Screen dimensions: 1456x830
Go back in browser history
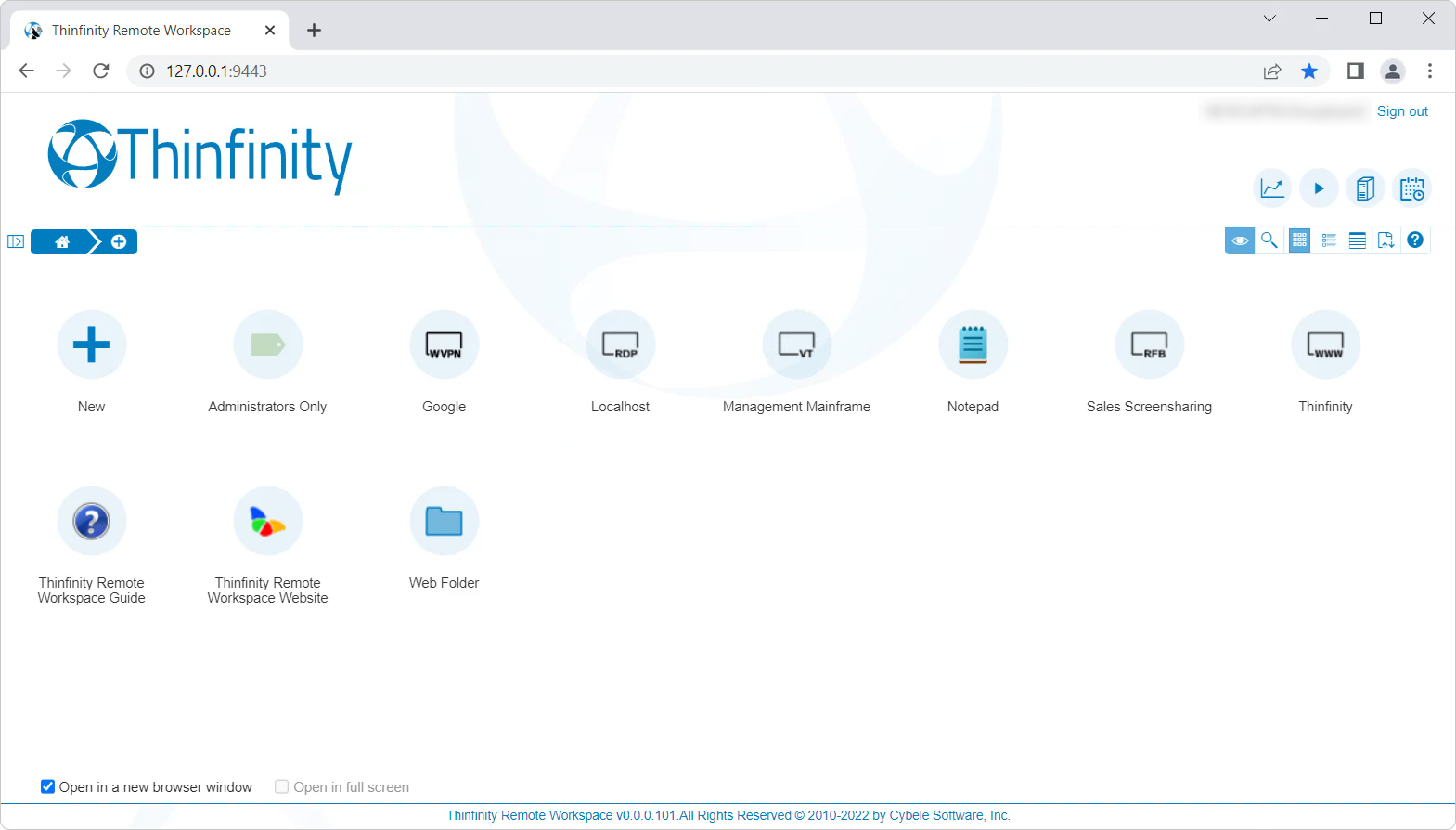(x=26, y=71)
